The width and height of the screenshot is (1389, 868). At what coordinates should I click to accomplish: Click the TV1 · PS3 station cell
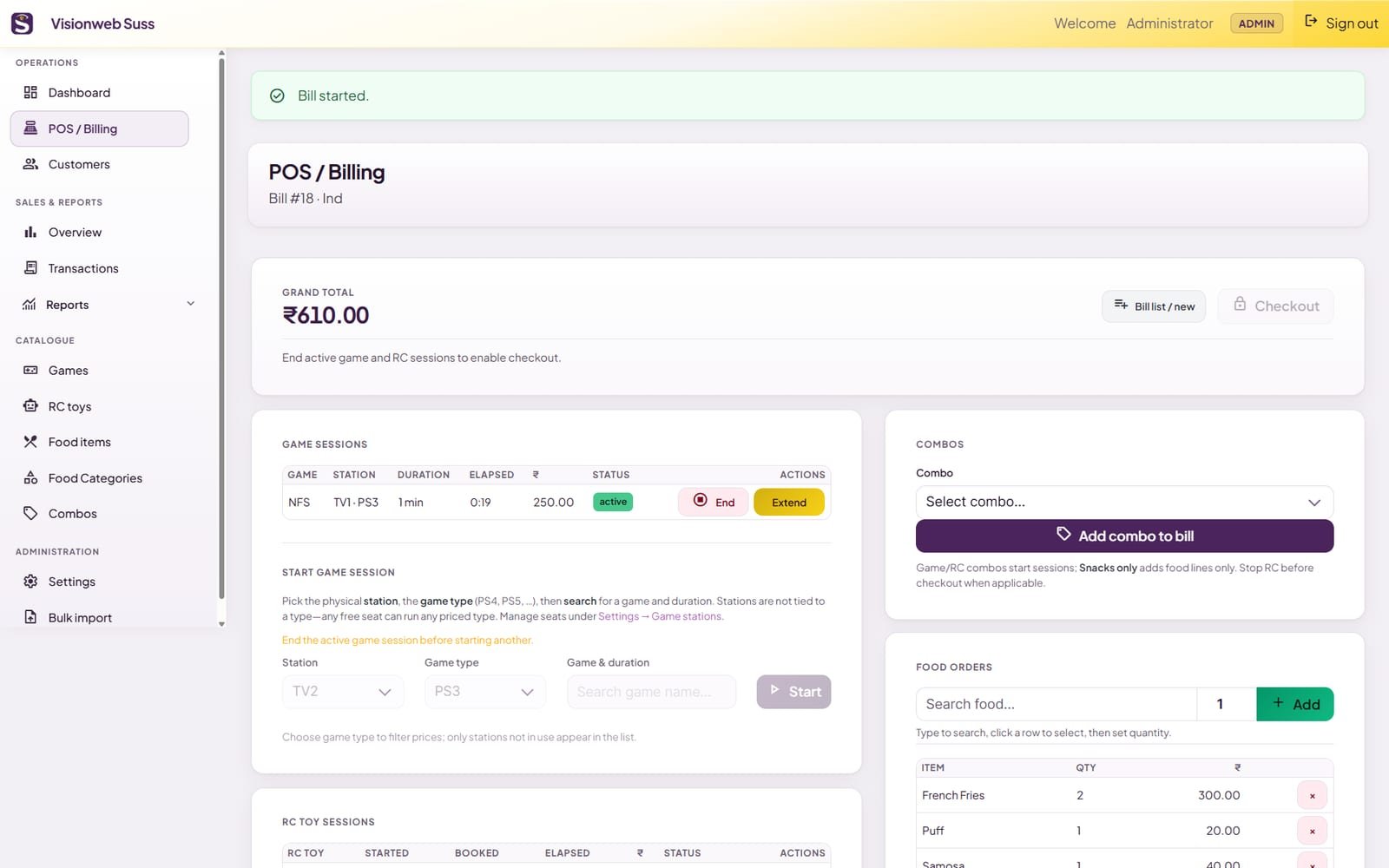pyautogui.click(x=356, y=503)
